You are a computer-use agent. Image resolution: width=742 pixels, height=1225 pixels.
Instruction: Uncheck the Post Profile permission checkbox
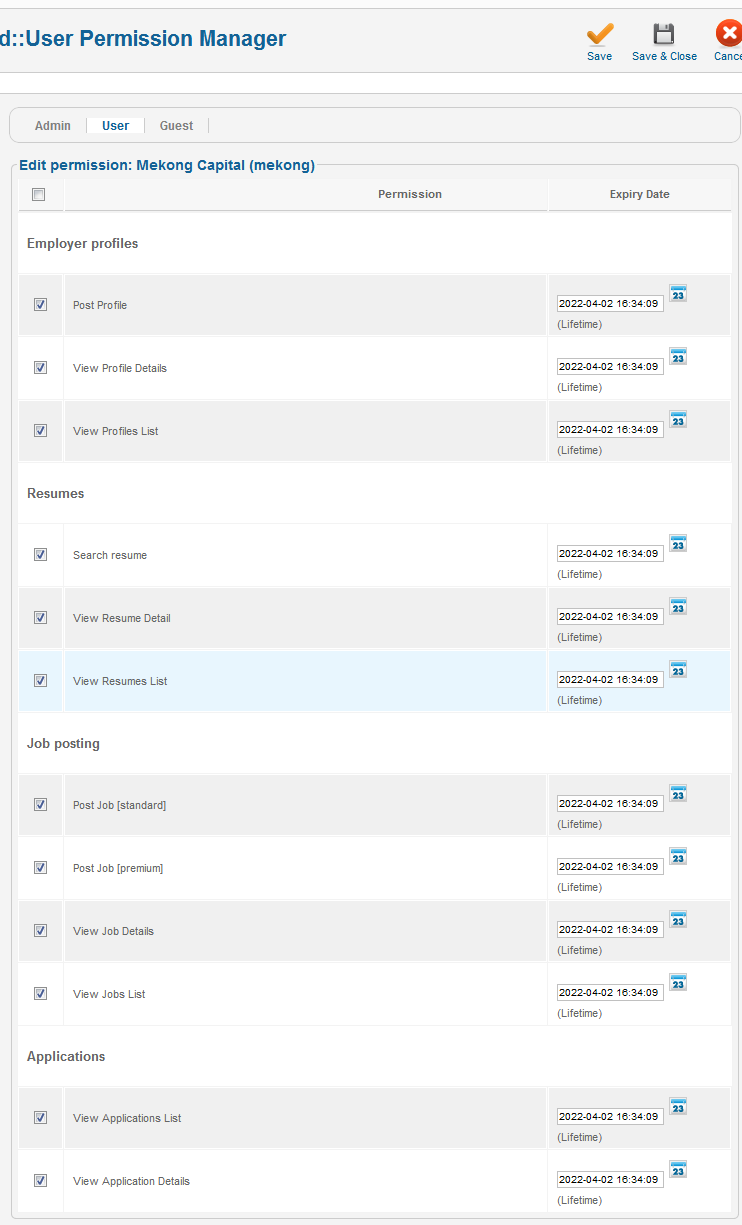[x=40, y=304]
